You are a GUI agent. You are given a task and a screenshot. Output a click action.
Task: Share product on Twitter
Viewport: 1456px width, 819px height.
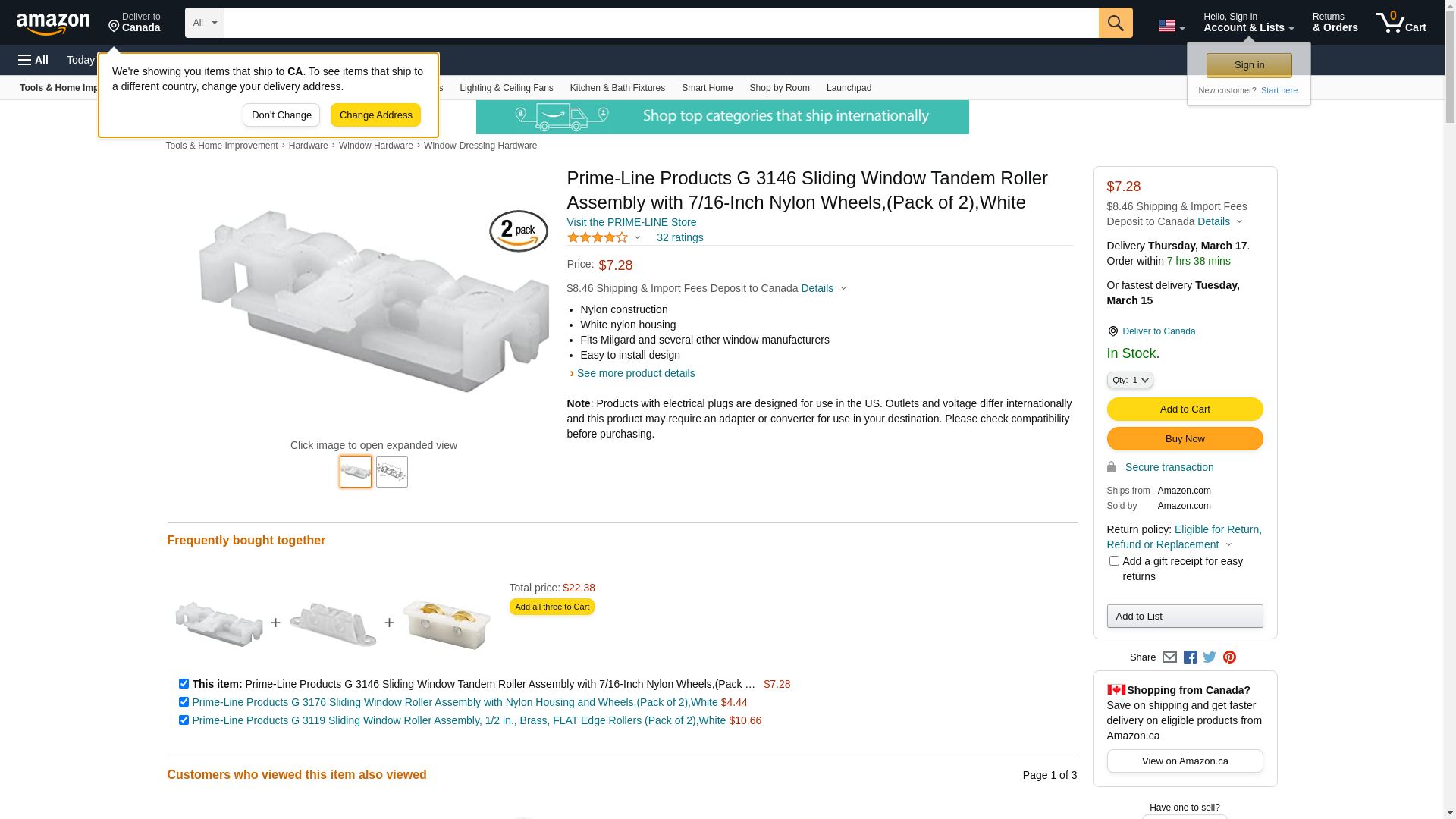pyautogui.click(x=1210, y=657)
